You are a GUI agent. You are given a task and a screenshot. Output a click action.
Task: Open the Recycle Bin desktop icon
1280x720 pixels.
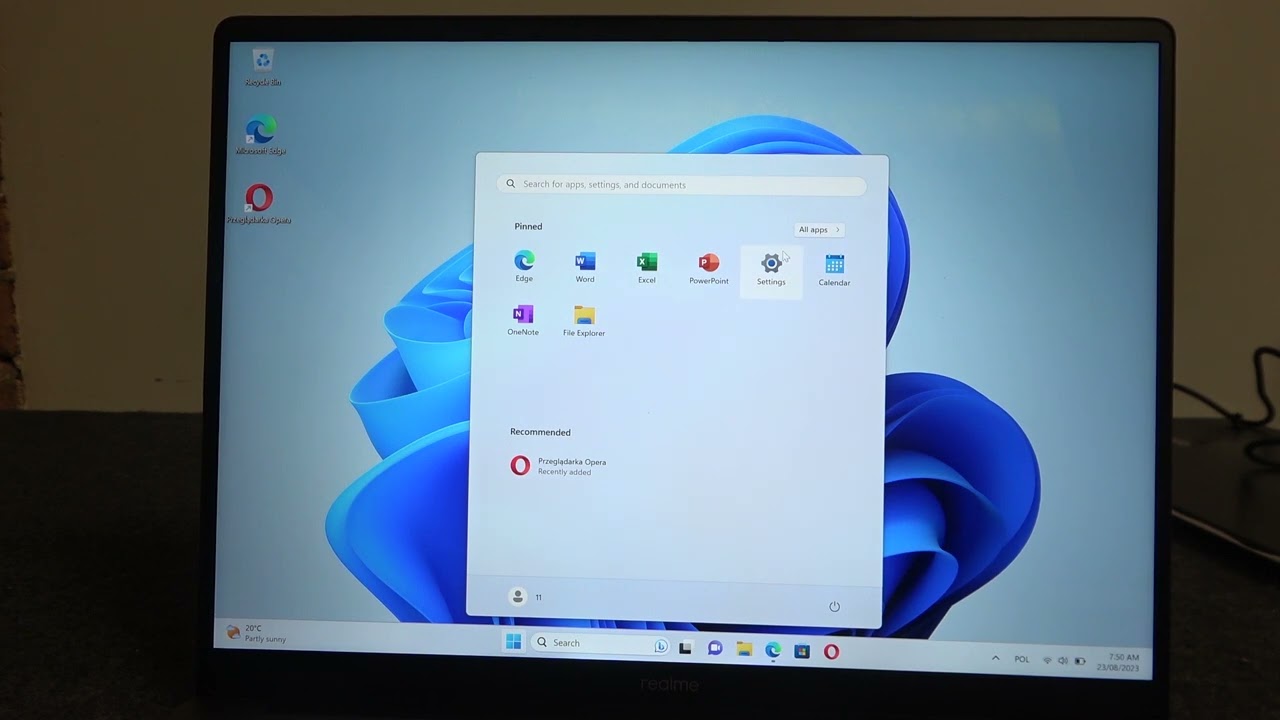point(262,67)
